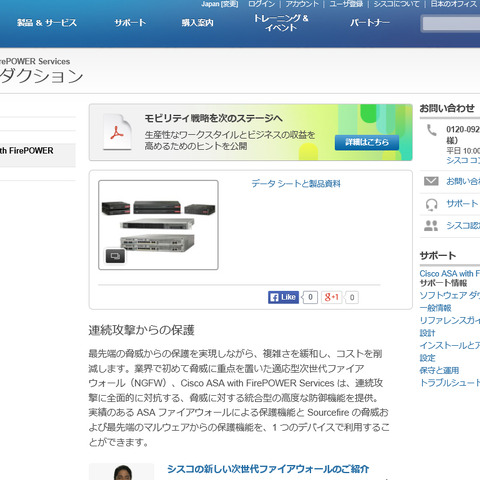Click in the header search field

(451, 23)
